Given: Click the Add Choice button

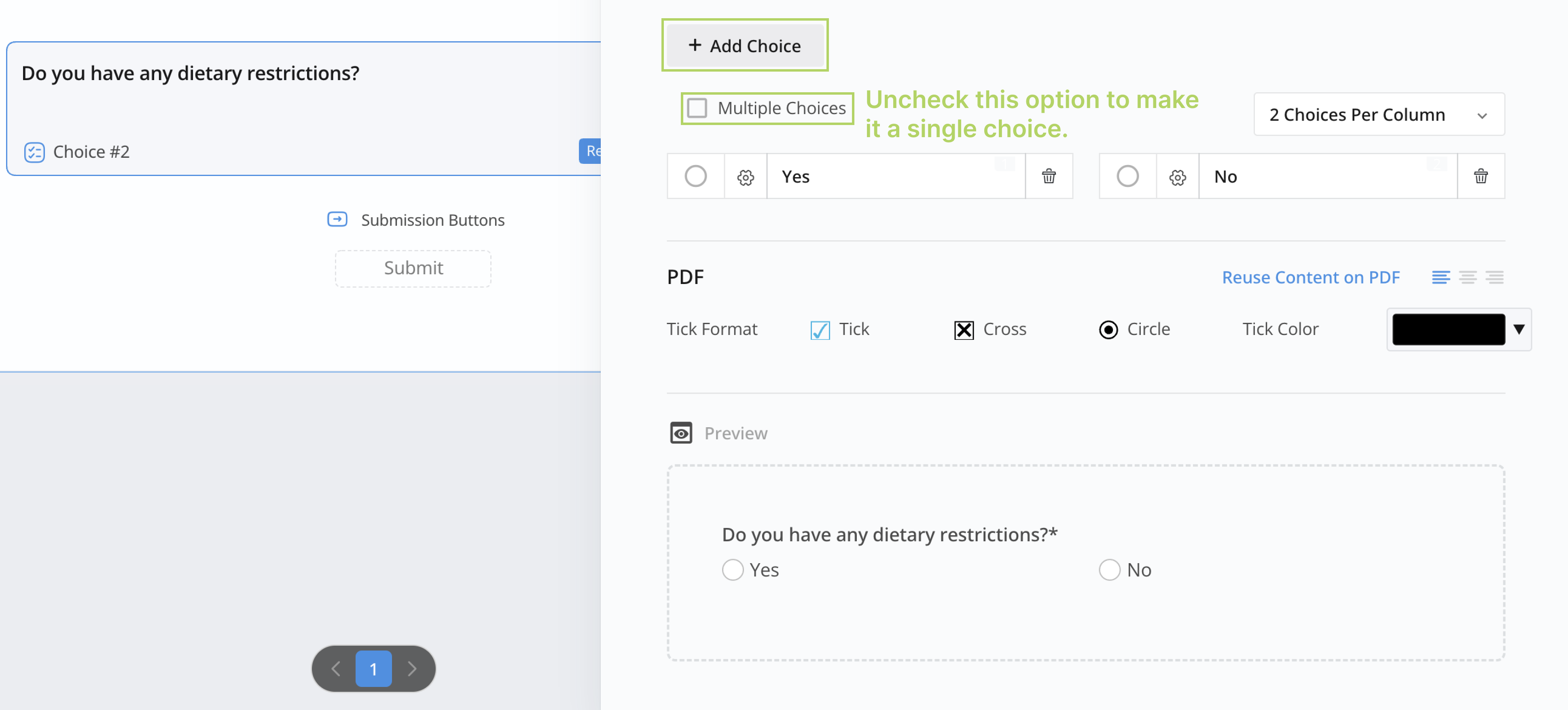Looking at the screenshot, I should click(744, 46).
